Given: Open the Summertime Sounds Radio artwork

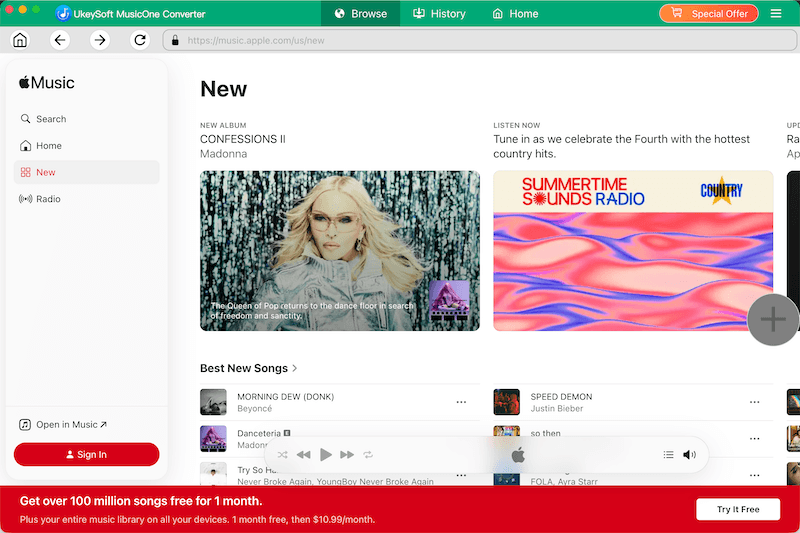Looking at the screenshot, I should (633, 250).
